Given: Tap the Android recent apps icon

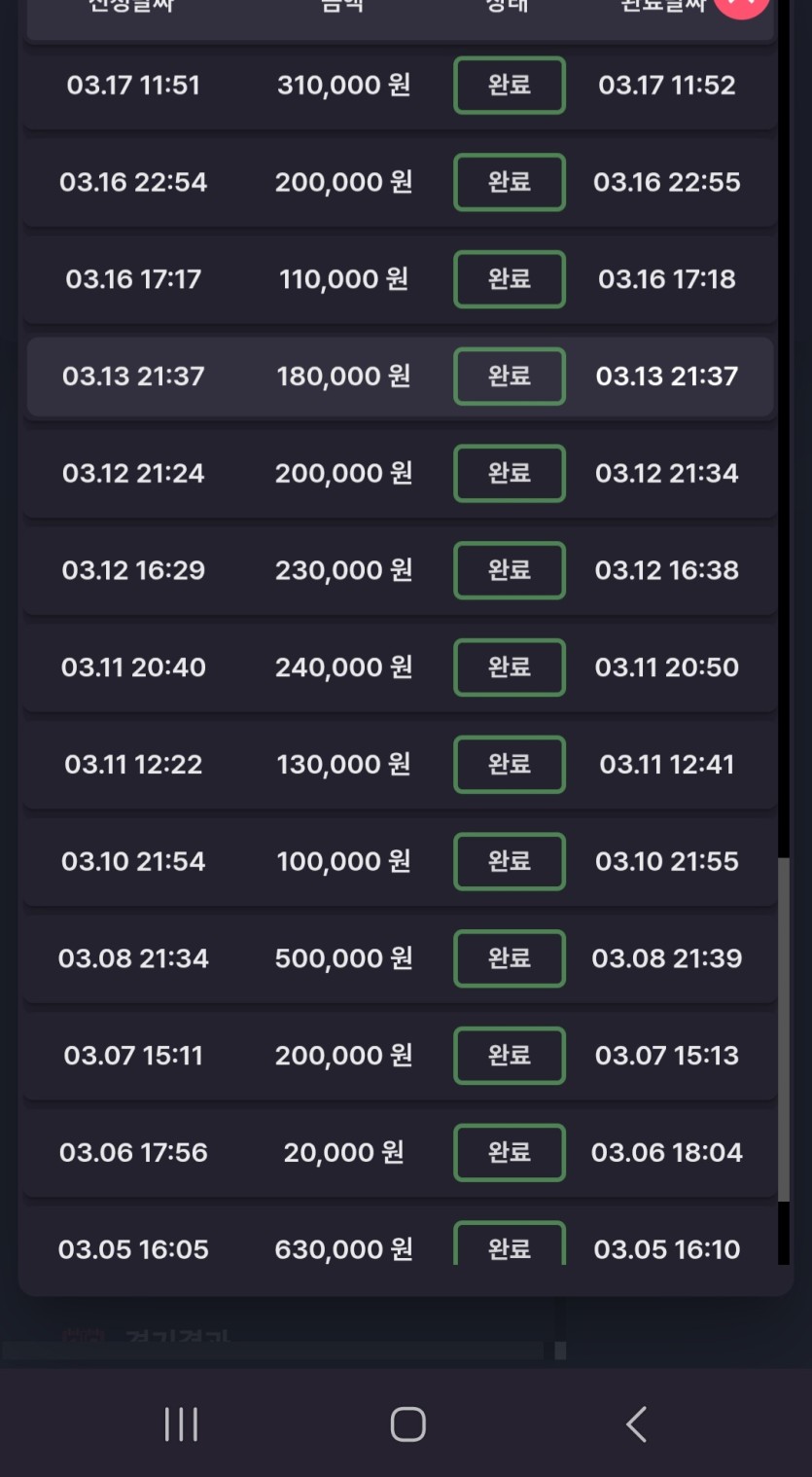Looking at the screenshot, I should click(181, 1424).
